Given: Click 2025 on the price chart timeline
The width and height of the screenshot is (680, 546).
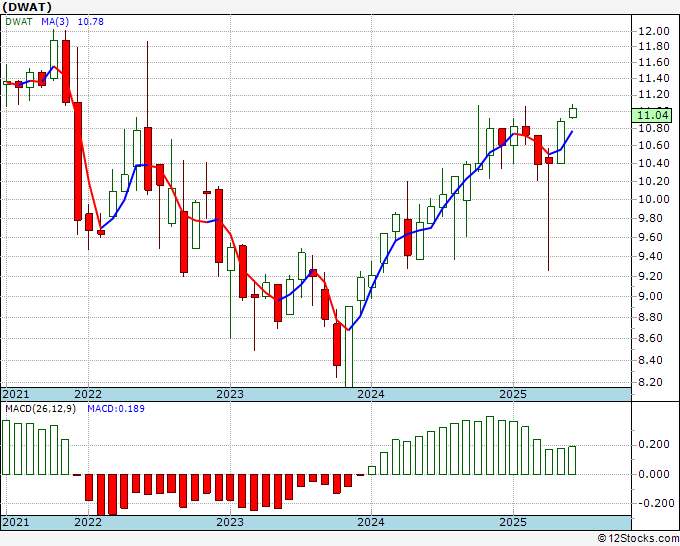Looking at the screenshot, I should [x=513, y=394].
